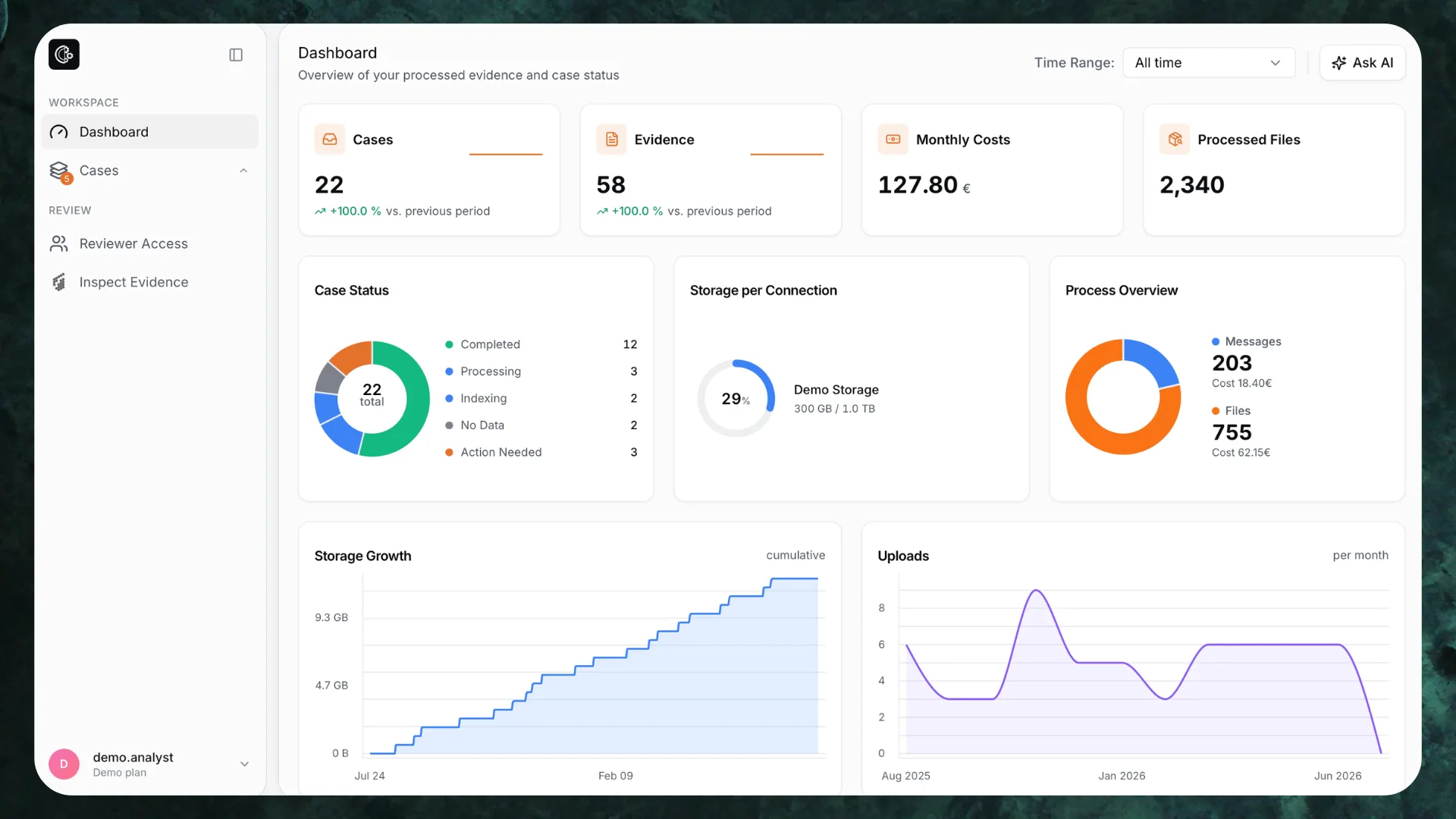This screenshot has height=819, width=1456.
Task: Click the Files orange legend dot
Action: click(1216, 411)
